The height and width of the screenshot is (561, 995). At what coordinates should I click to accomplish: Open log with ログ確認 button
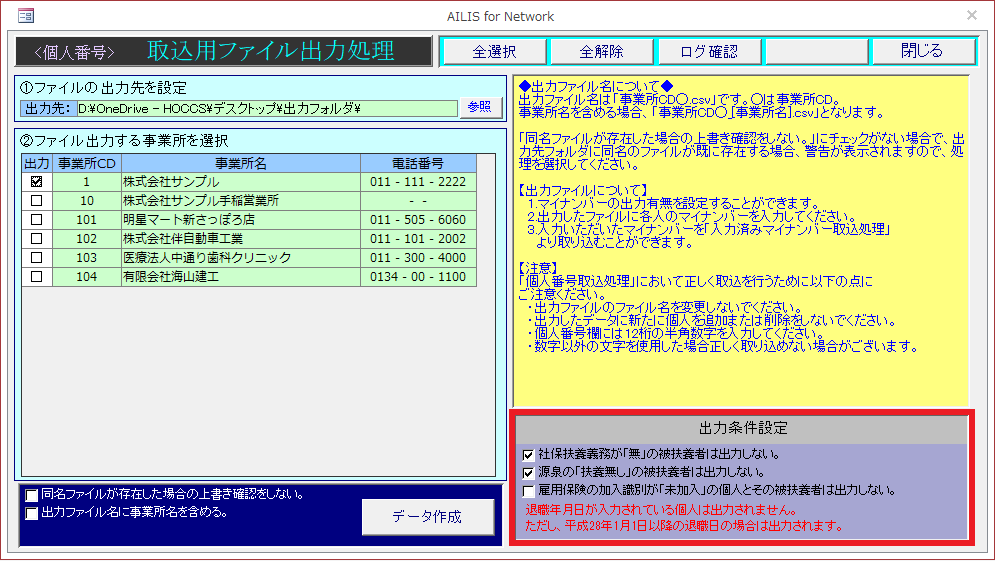click(708, 52)
